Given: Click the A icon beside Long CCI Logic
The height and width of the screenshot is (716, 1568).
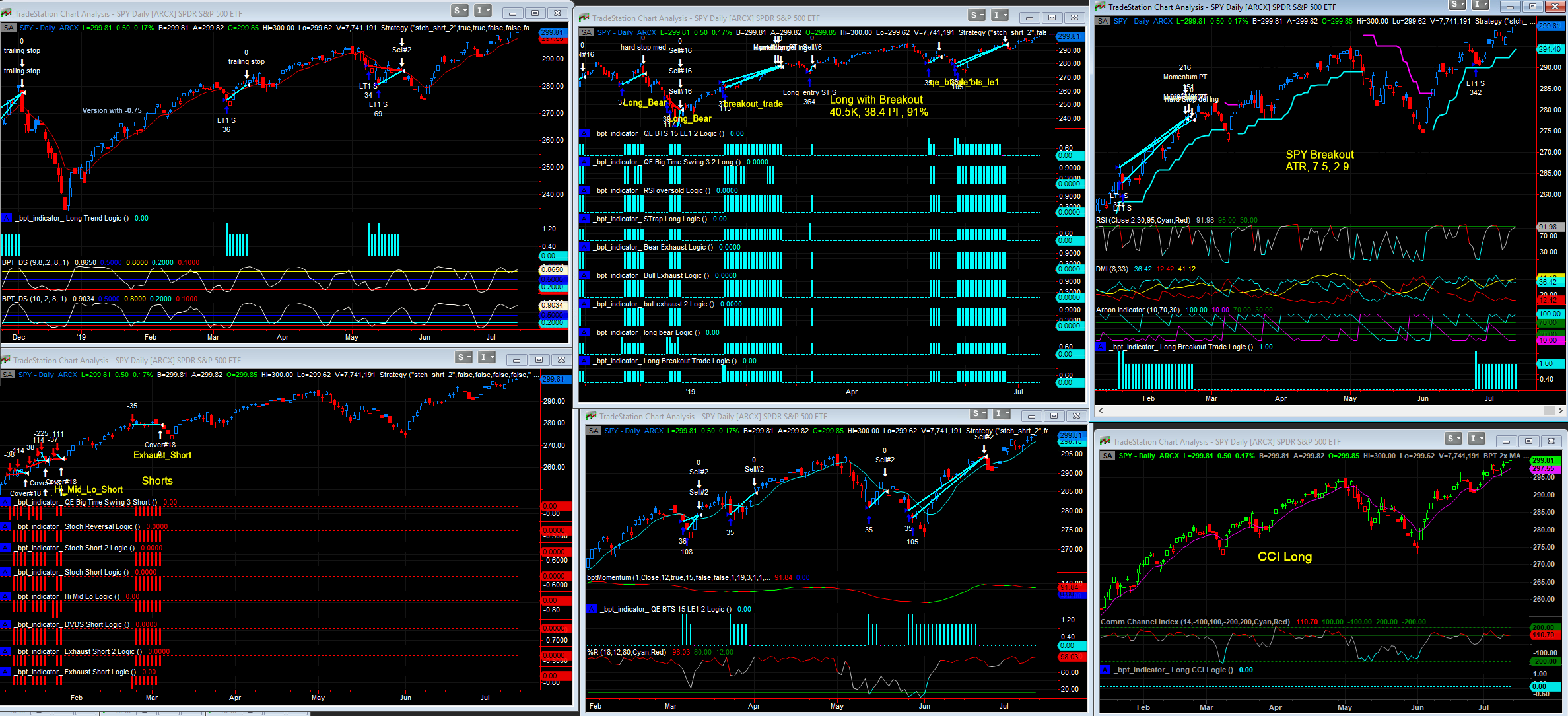Looking at the screenshot, I should pyautogui.click(x=1105, y=670).
